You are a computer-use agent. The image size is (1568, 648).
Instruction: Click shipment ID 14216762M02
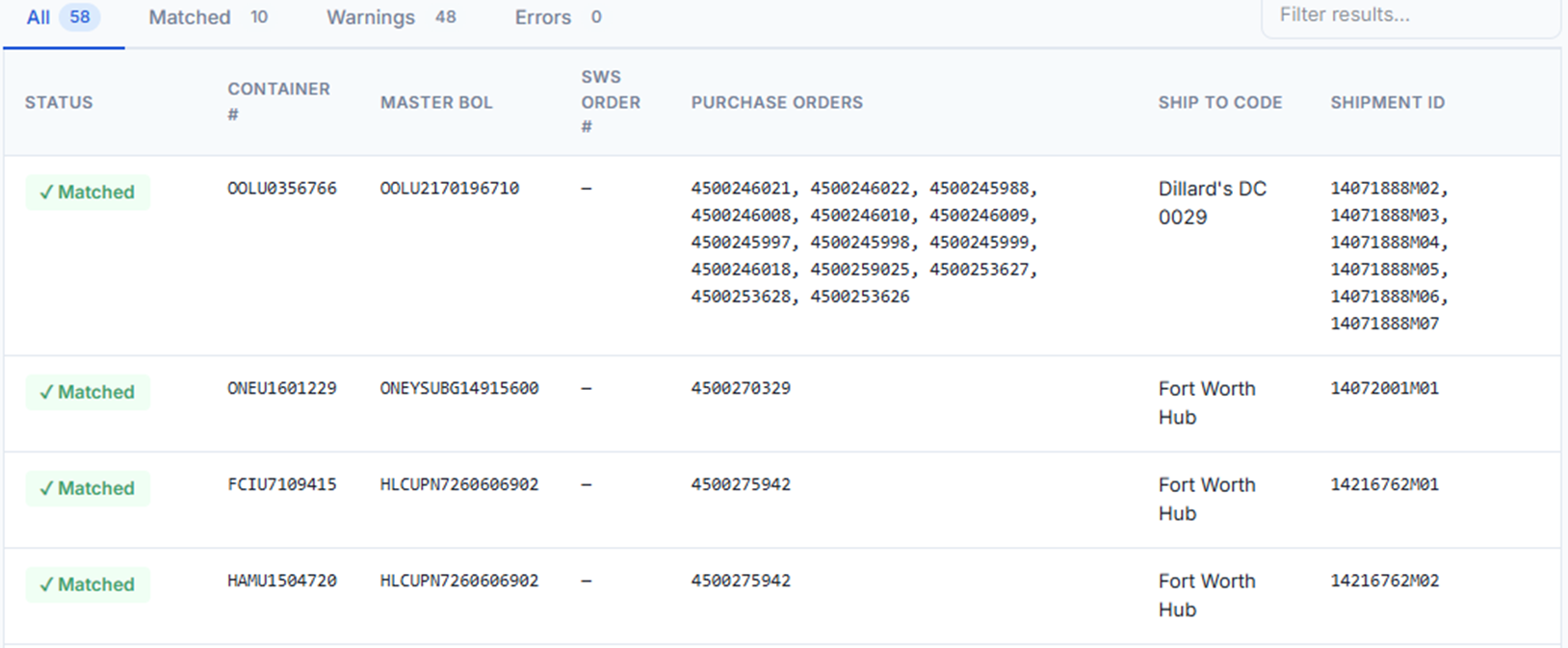1384,582
